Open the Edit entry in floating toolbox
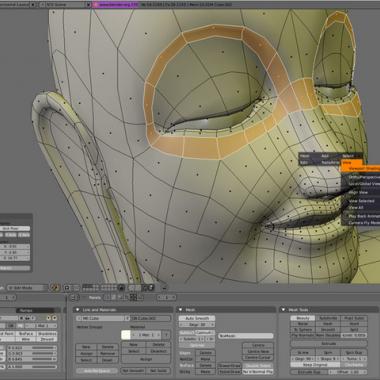Viewport: 380px width, 380px height. pos(304,162)
